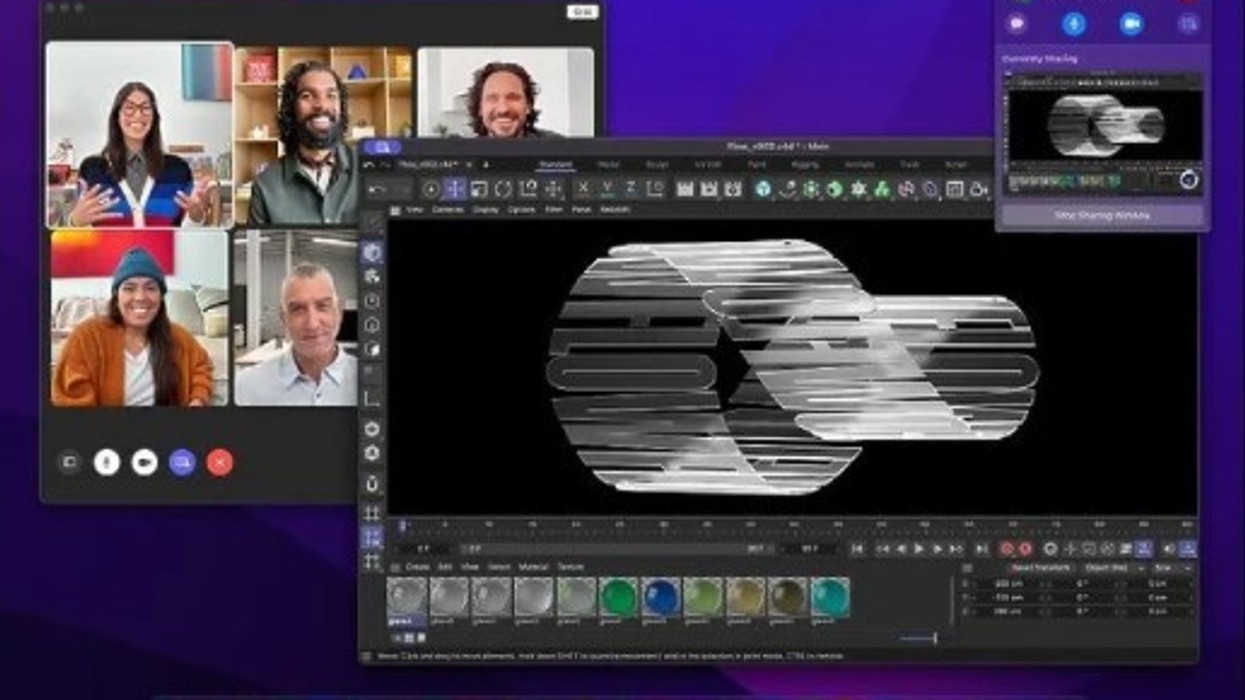Click Stop Sharing Window button

point(1102,215)
